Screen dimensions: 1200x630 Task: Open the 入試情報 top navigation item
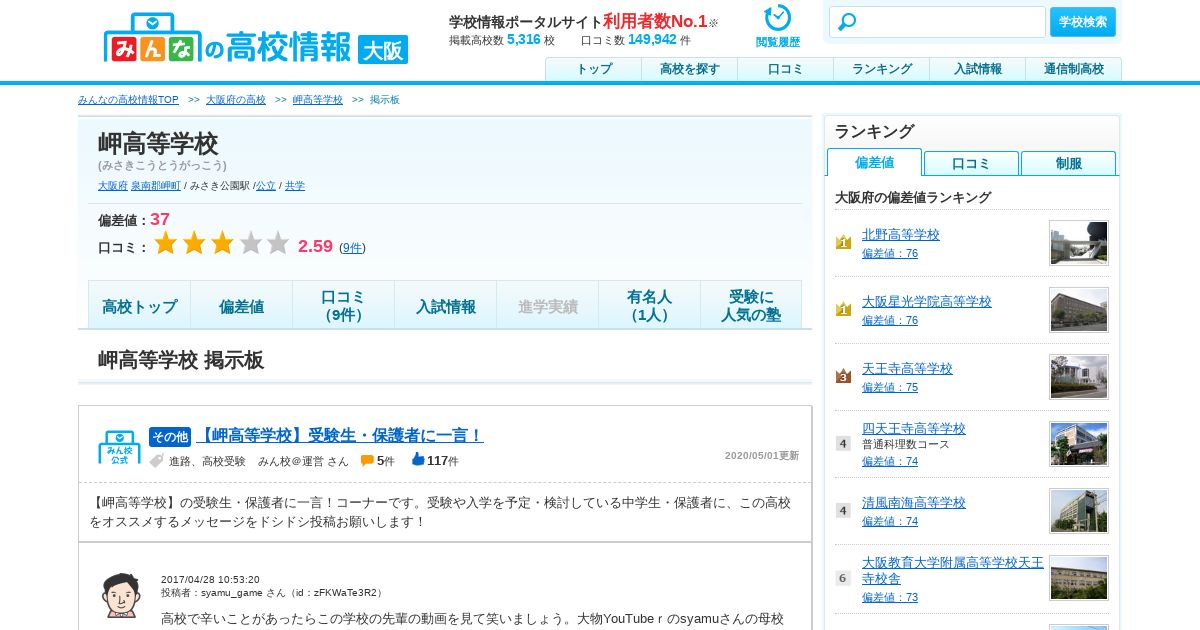click(x=978, y=69)
